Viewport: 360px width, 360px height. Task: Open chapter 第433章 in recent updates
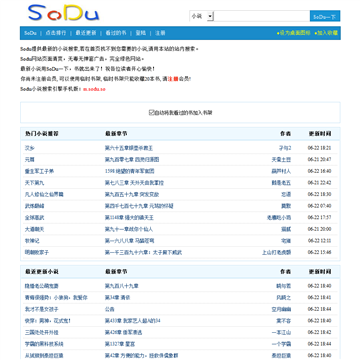click(133, 321)
